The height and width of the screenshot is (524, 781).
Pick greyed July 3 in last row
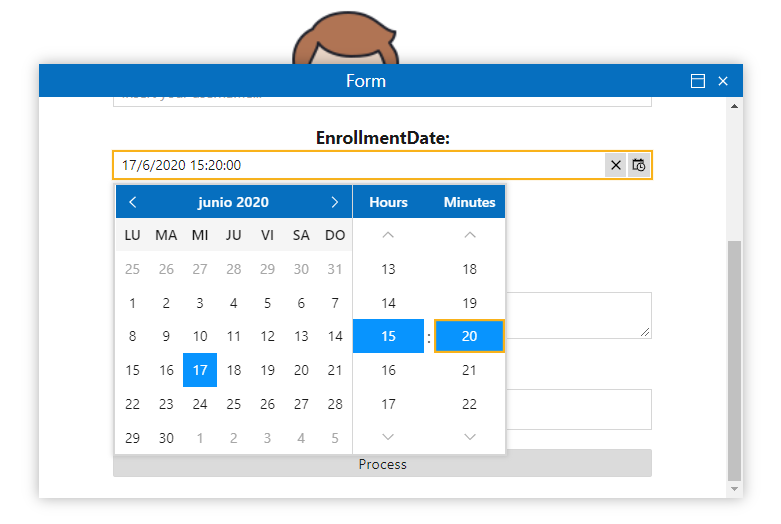click(x=267, y=438)
